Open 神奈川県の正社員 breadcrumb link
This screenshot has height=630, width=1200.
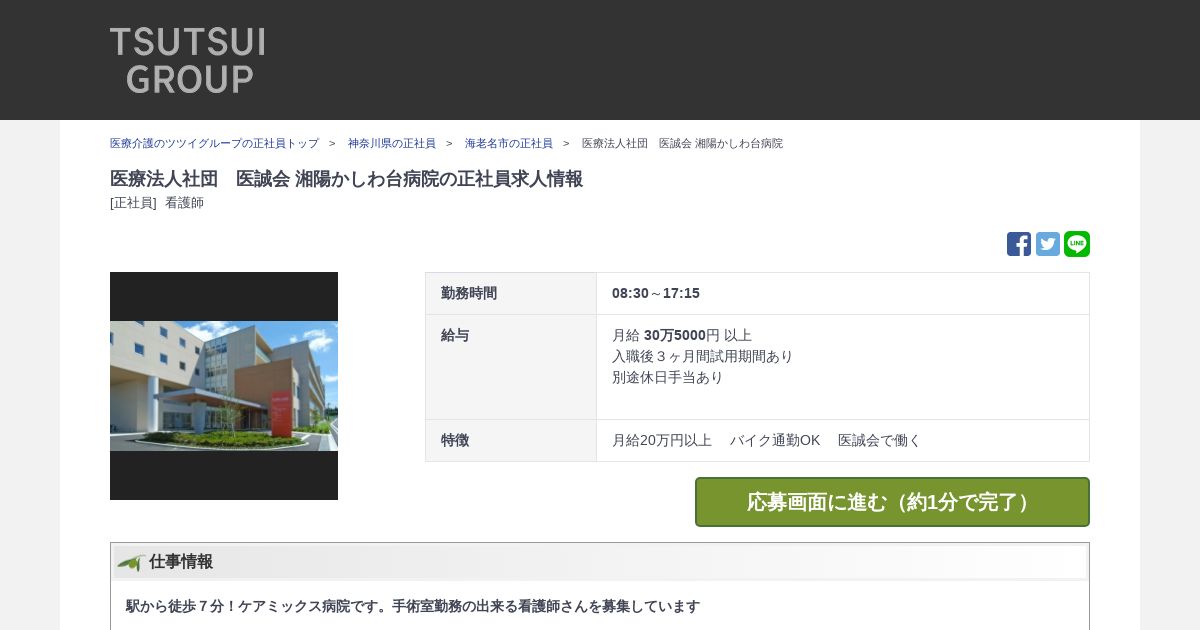(392, 143)
